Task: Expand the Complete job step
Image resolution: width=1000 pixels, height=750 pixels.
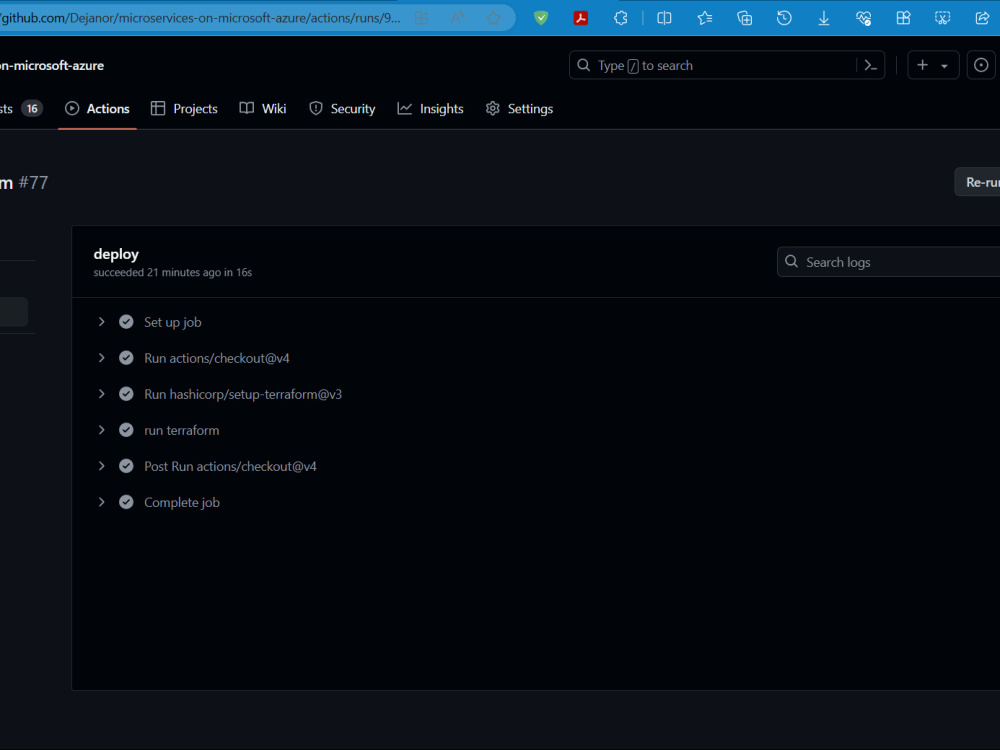Action: pos(101,502)
